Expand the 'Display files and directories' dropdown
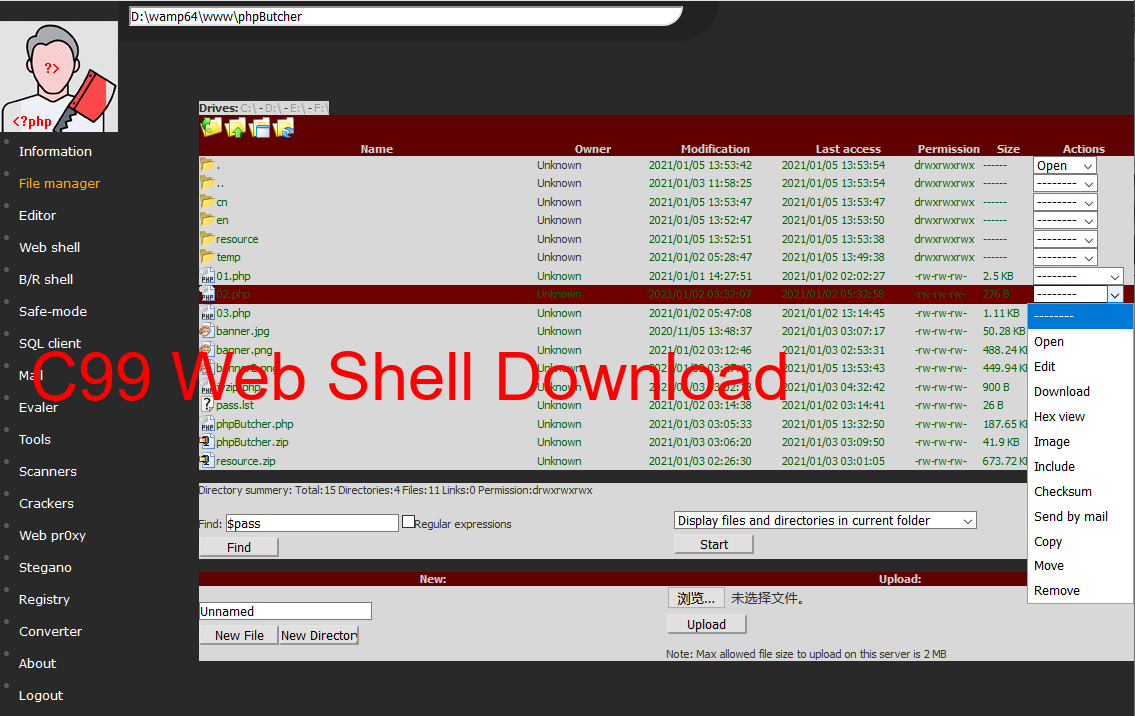 tap(825, 521)
